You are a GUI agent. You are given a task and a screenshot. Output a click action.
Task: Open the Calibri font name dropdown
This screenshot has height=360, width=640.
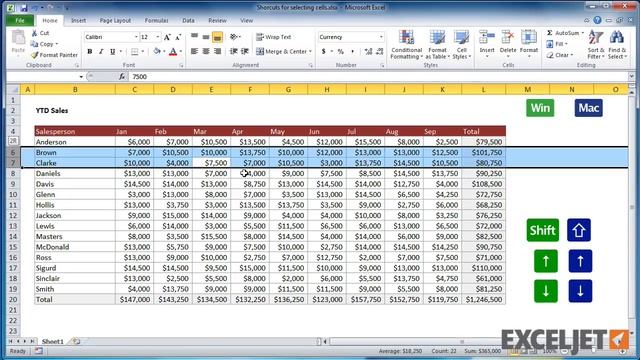(136, 37)
